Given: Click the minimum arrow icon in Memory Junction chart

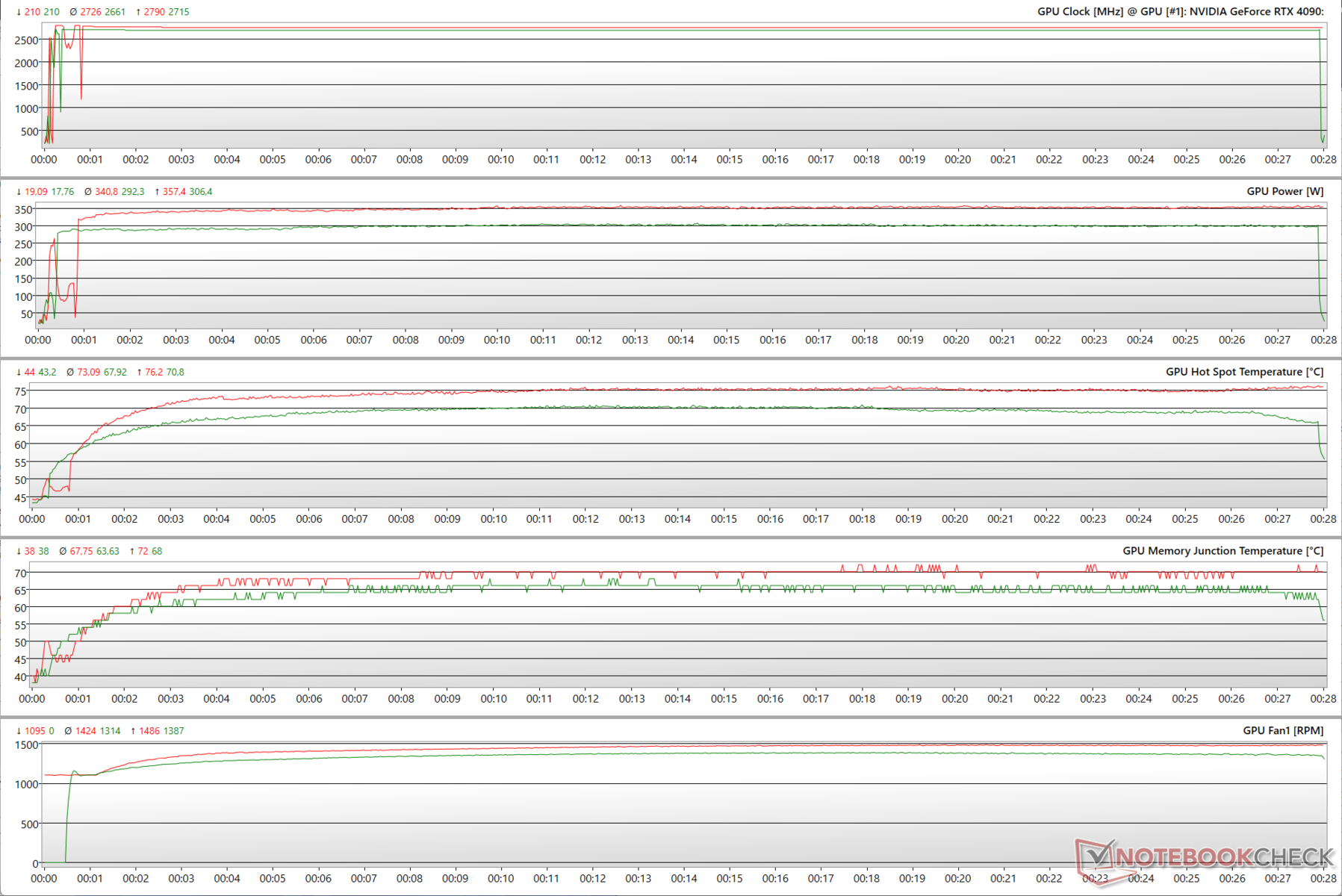Looking at the screenshot, I should (x=19, y=551).
